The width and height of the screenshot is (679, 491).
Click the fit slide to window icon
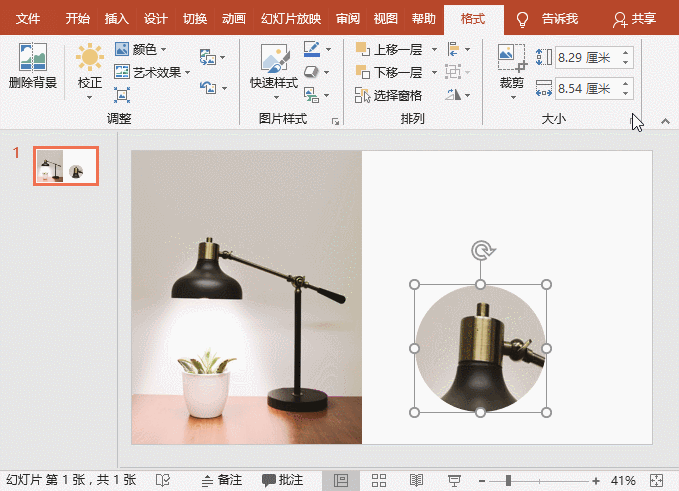point(656,480)
